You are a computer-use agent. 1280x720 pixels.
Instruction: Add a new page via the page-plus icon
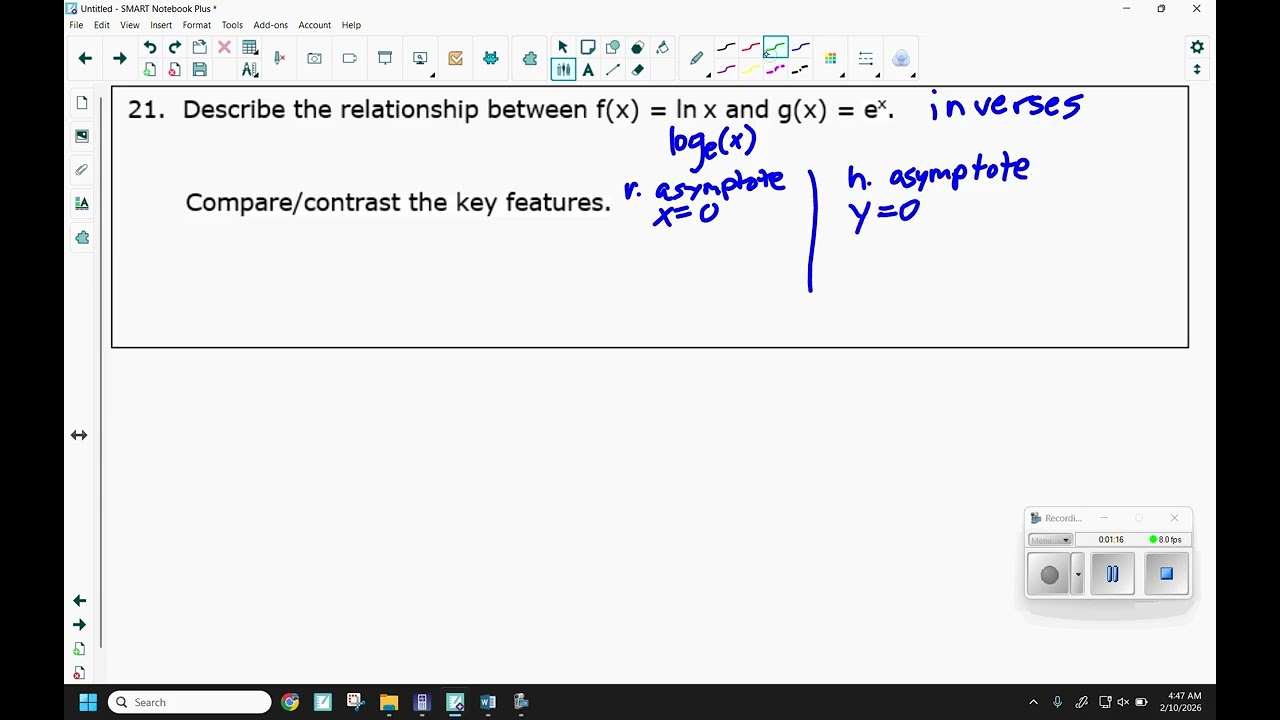tap(150, 70)
